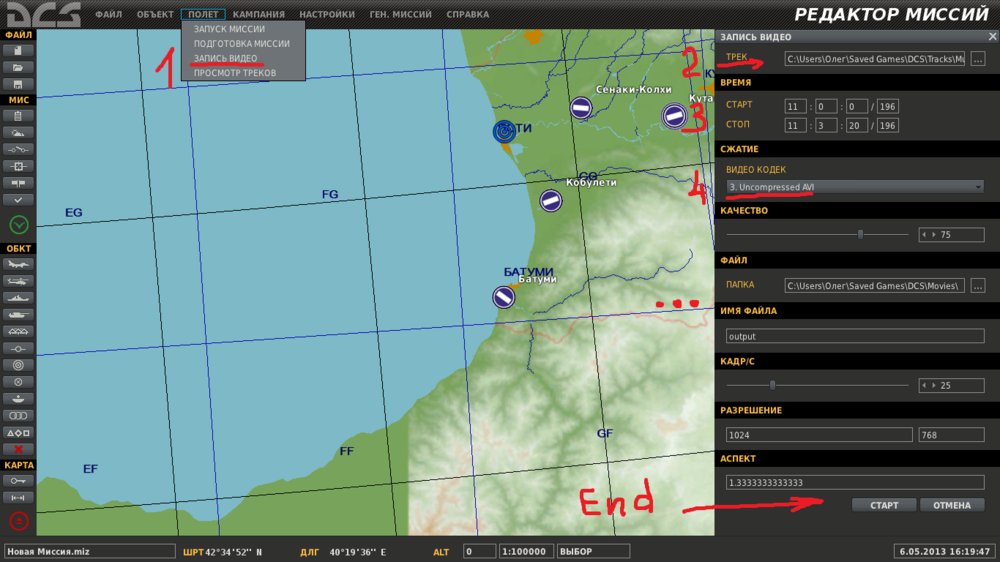Click the СТАРТ button to begin recording
1000x562 pixels.
pyautogui.click(x=884, y=505)
